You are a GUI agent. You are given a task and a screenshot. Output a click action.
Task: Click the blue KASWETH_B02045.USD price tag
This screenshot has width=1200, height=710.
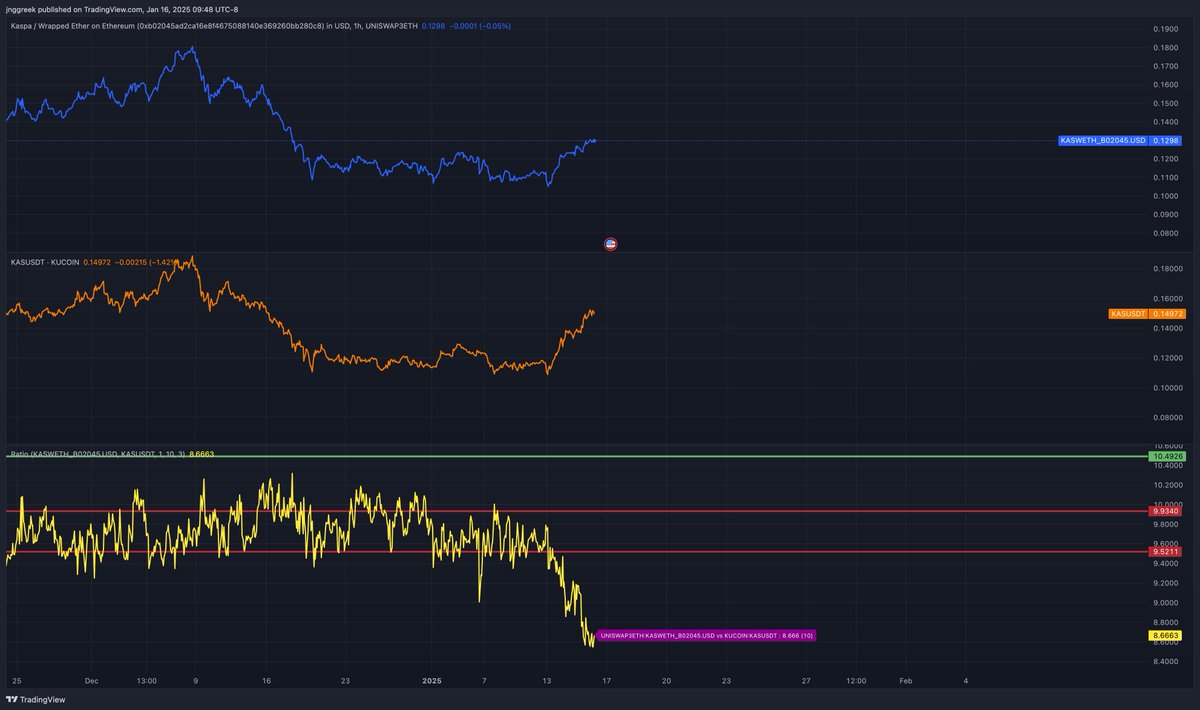point(1104,141)
